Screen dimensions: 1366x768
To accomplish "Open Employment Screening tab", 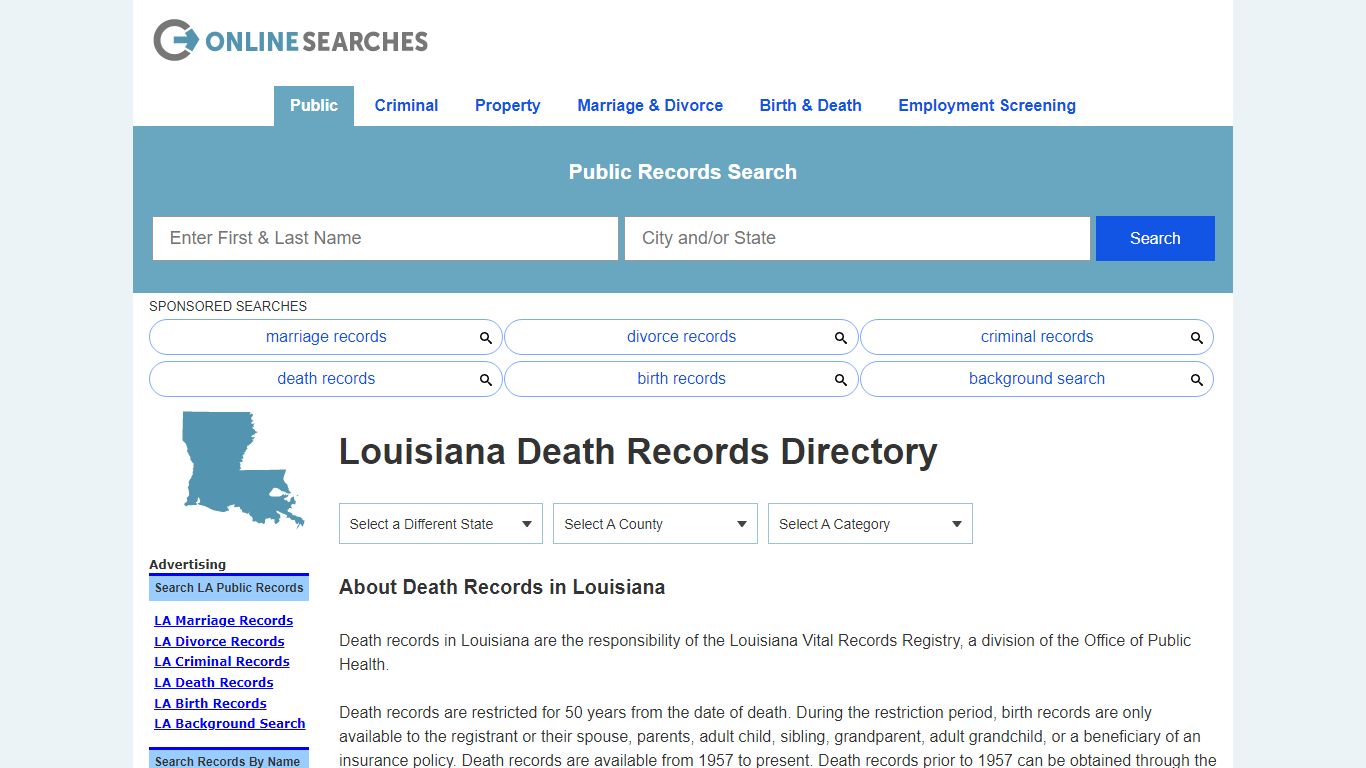I will coord(987,106).
